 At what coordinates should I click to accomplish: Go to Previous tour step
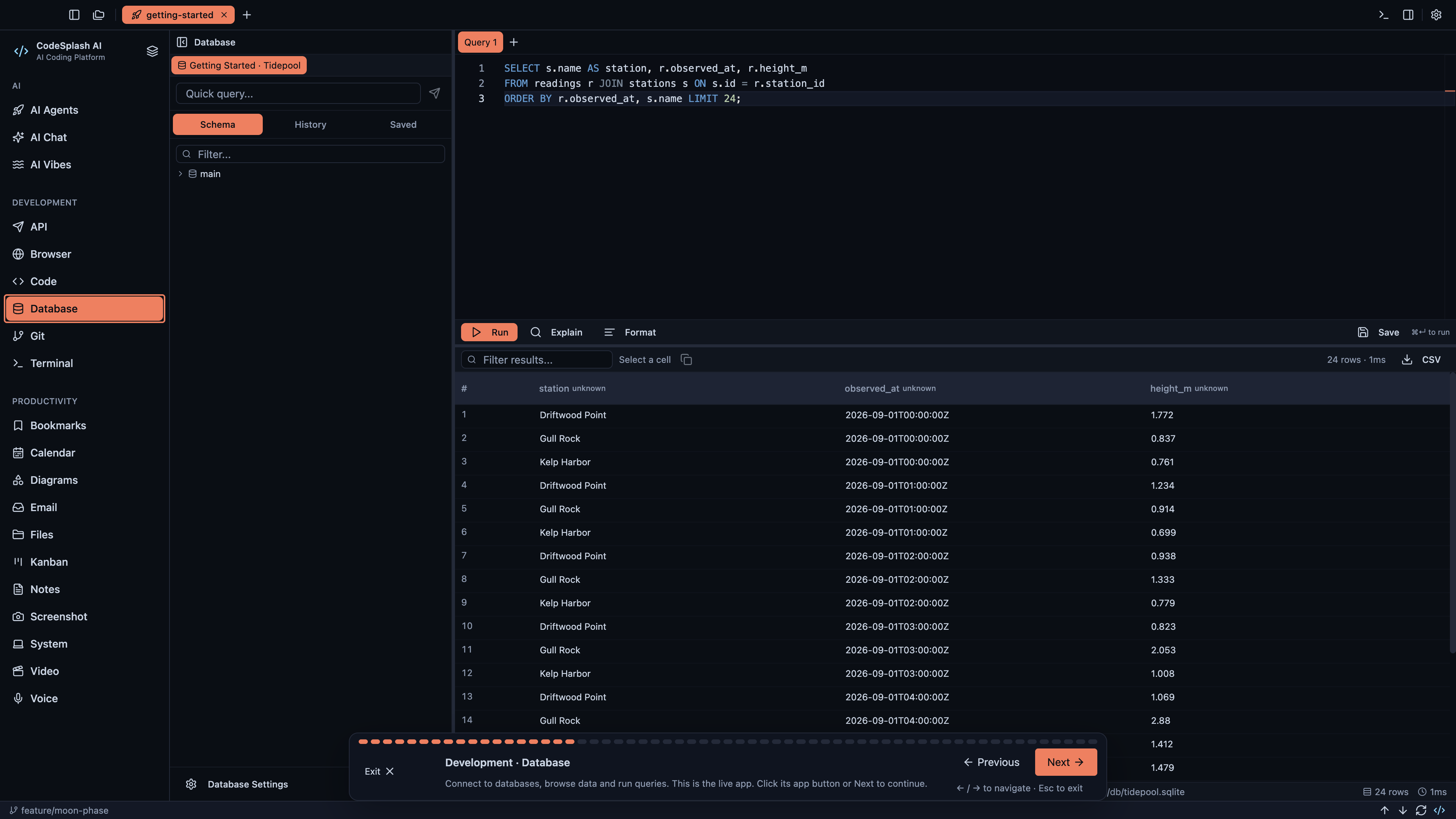pos(992,762)
